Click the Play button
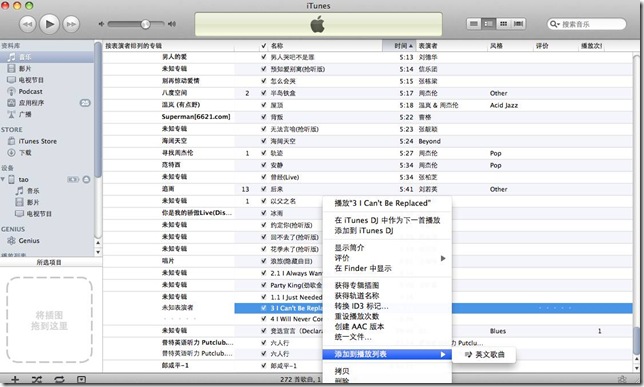The height and width of the screenshot is (387, 644). coord(49,24)
